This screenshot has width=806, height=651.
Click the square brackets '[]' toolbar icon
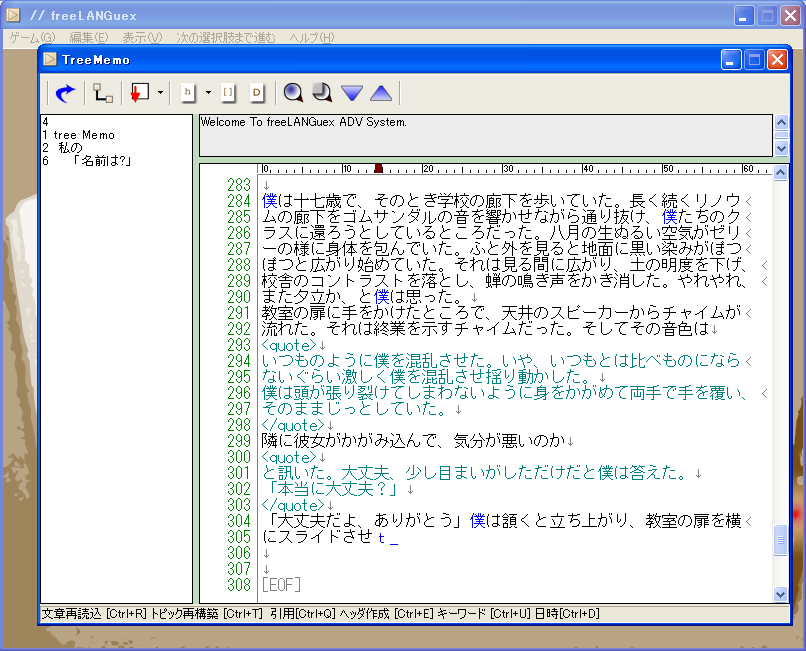[228, 93]
